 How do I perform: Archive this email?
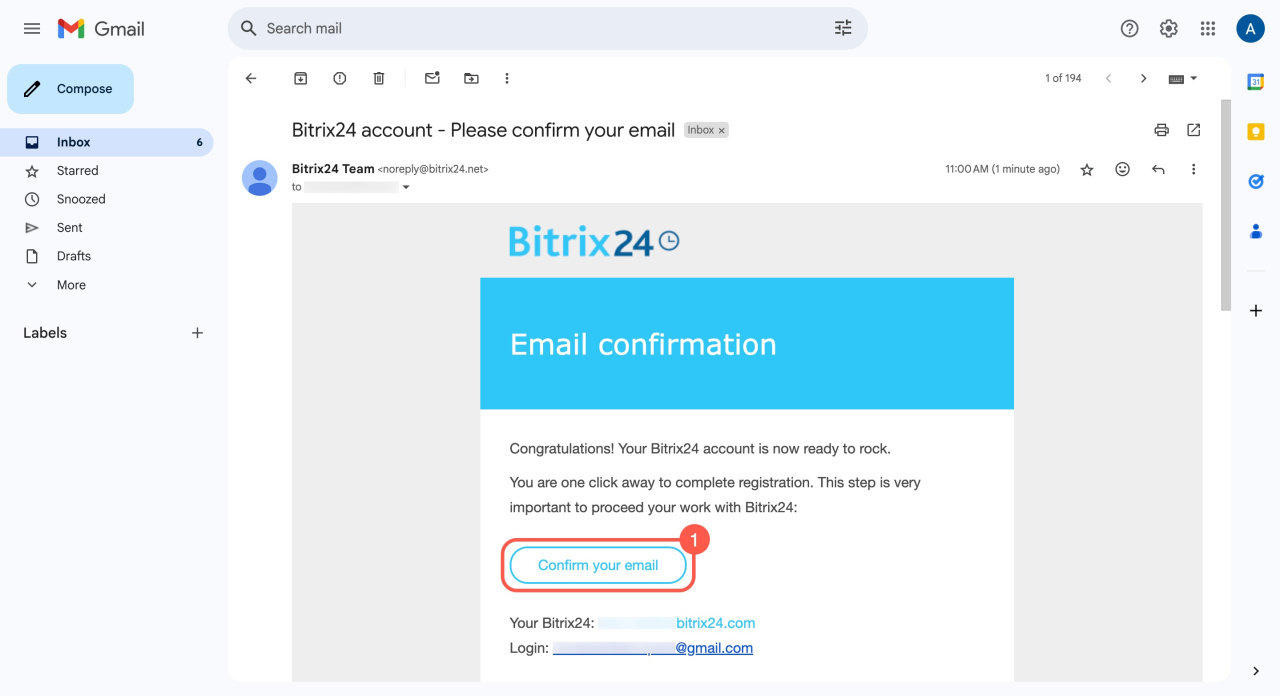point(300,78)
